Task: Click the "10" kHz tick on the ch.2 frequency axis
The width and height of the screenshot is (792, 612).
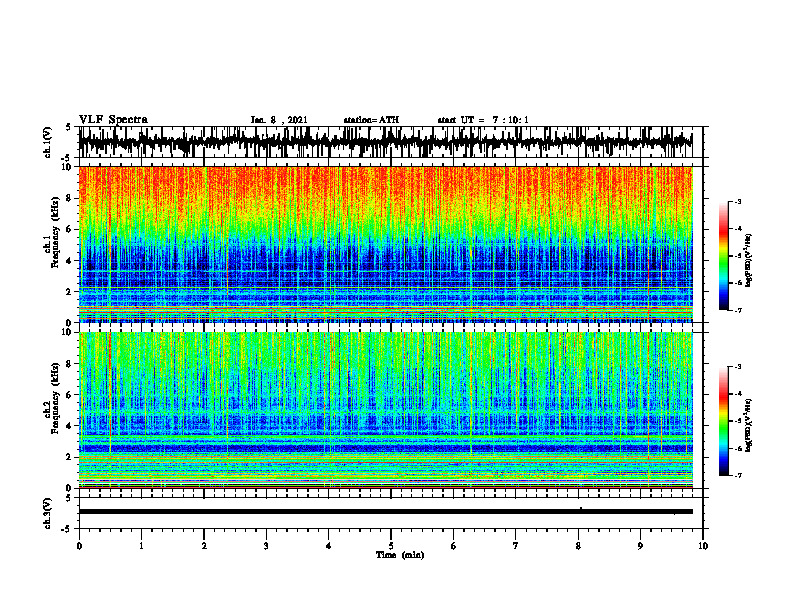Action: point(67,332)
